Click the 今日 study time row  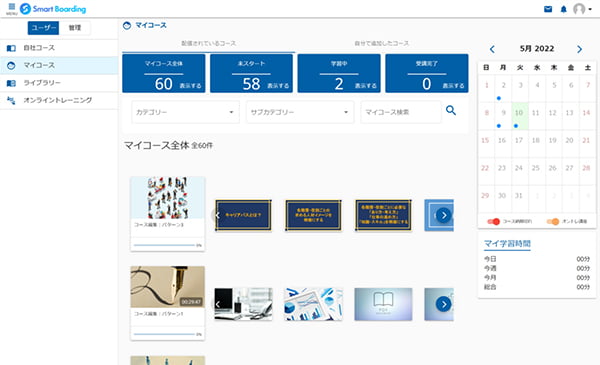coord(537,259)
